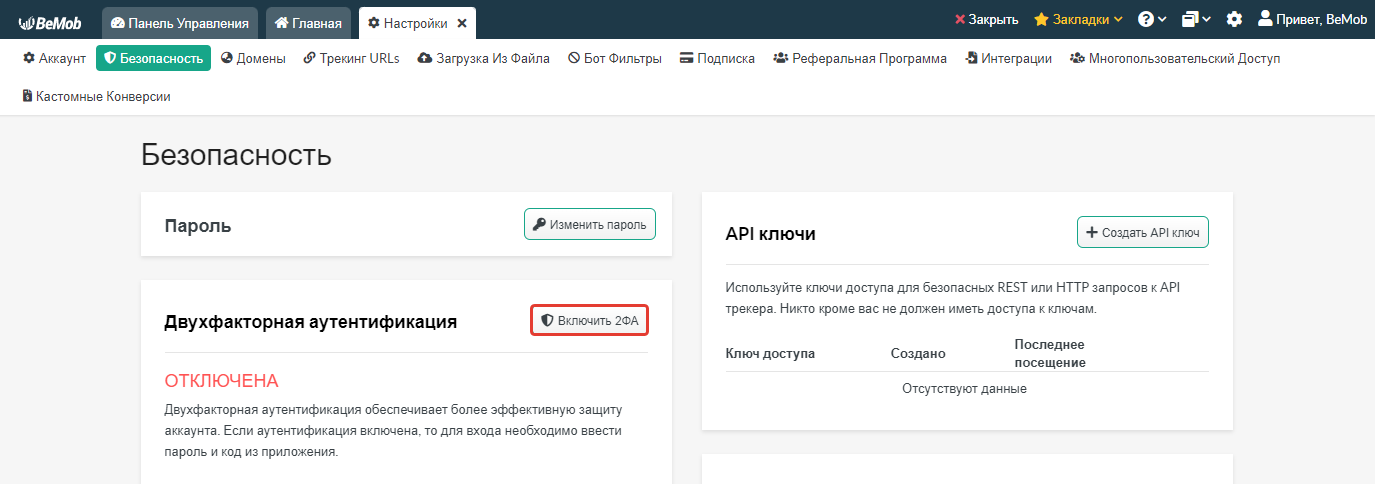Viewport: 1375px width, 484px height.
Task: Click the Изменить пароль button
Action: click(590, 224)
